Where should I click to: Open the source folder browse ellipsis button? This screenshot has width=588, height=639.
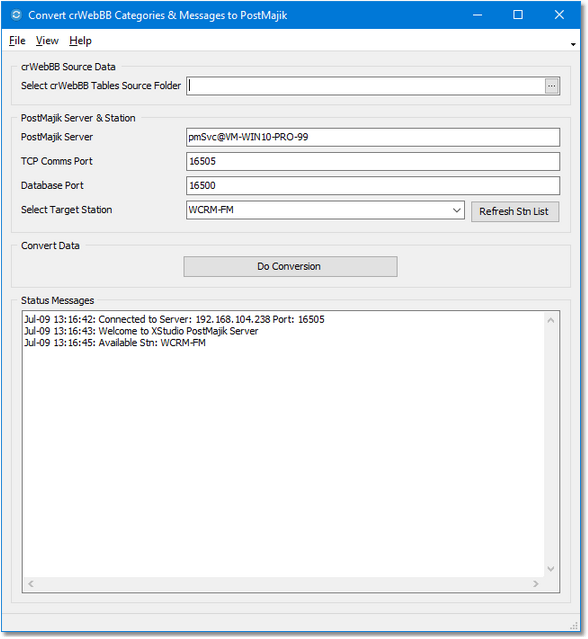click(x=551, y=86)
